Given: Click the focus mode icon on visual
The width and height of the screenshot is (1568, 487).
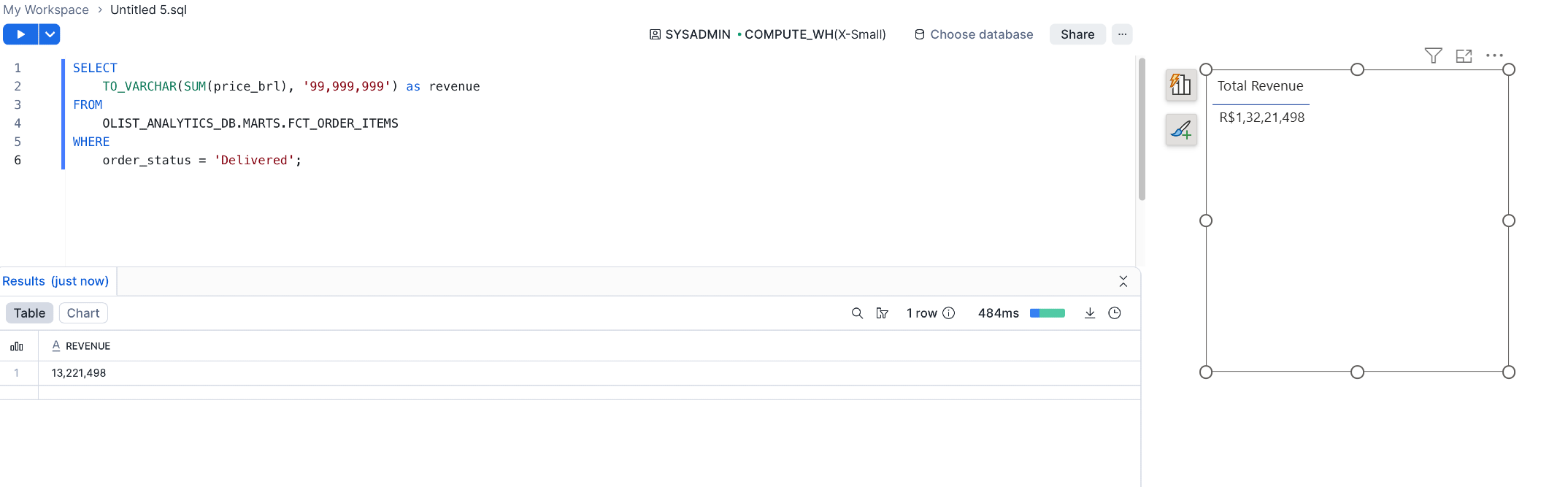Looking at the screenshot, I should [1464, 55].
